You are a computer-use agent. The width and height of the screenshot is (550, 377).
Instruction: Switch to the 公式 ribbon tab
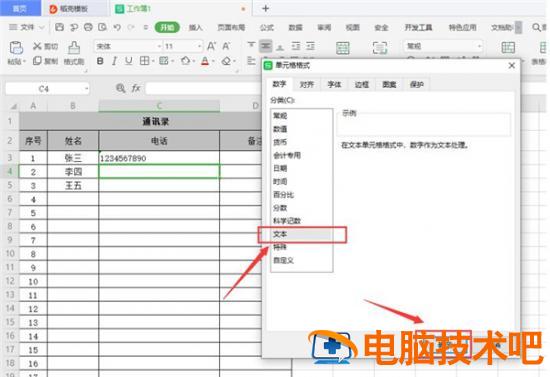[267, 27]
